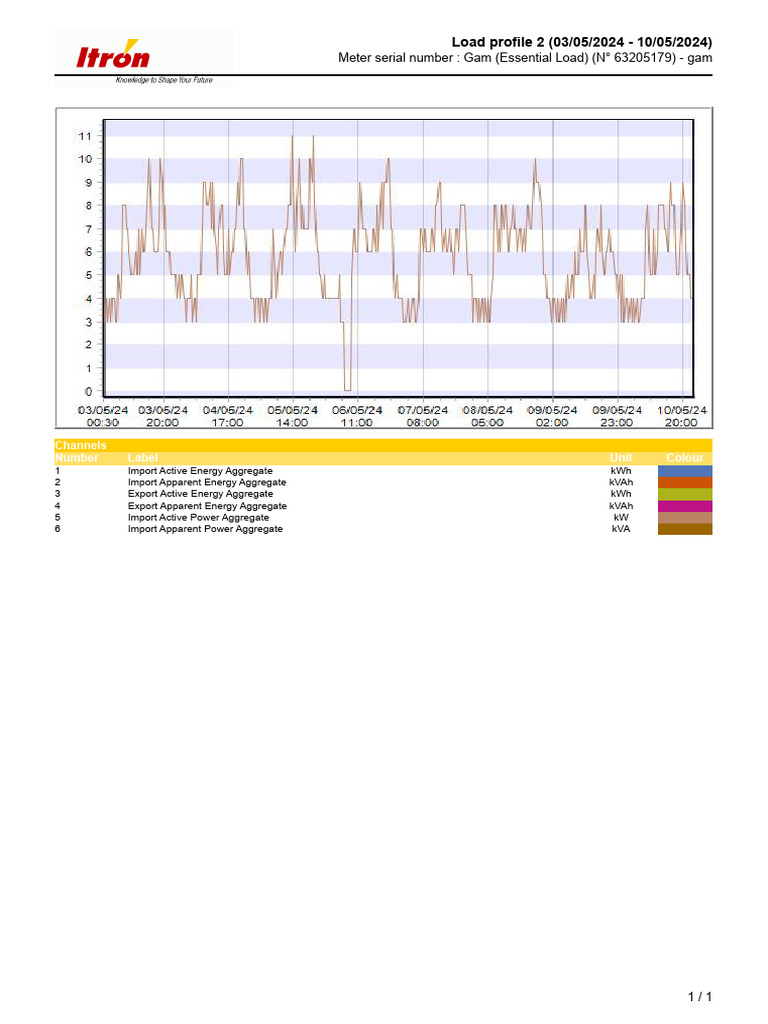The width and height of the screenshot is (768, 1024).
Task: Click the meter serial number line
Action: pyautogui.click(x=525, y=57)
